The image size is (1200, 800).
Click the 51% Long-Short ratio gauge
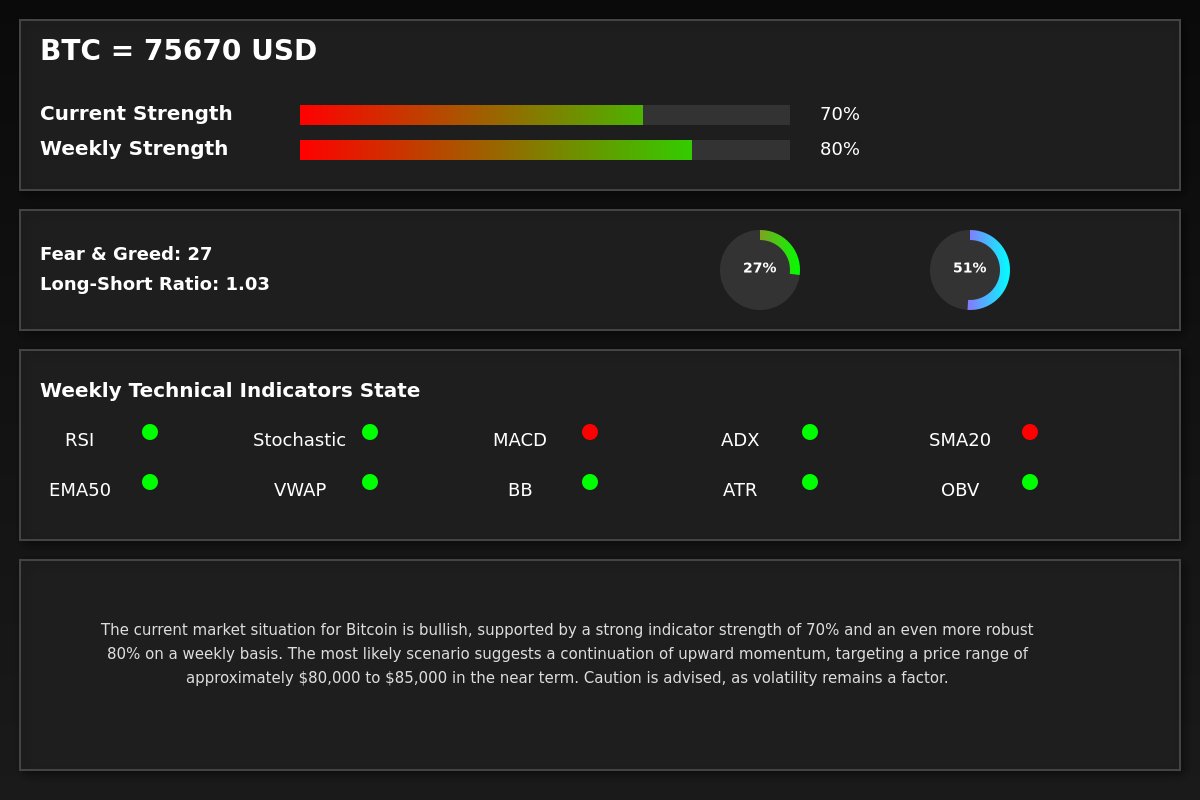pos(970,270)
